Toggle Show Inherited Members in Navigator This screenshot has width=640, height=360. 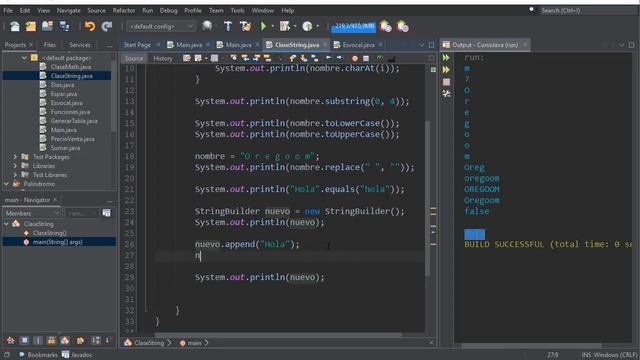11,340
